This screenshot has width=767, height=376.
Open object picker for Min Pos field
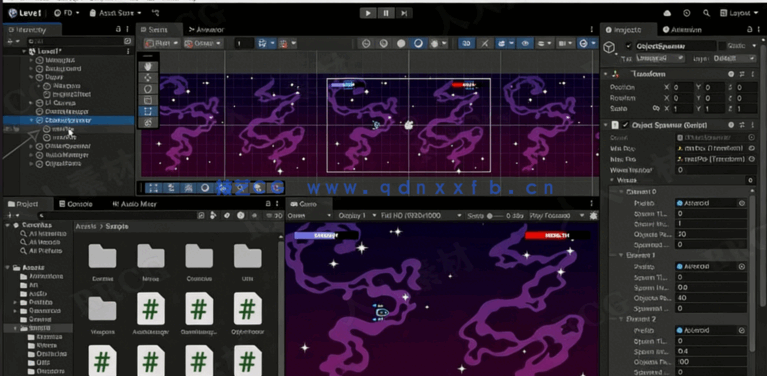point(751,148)
